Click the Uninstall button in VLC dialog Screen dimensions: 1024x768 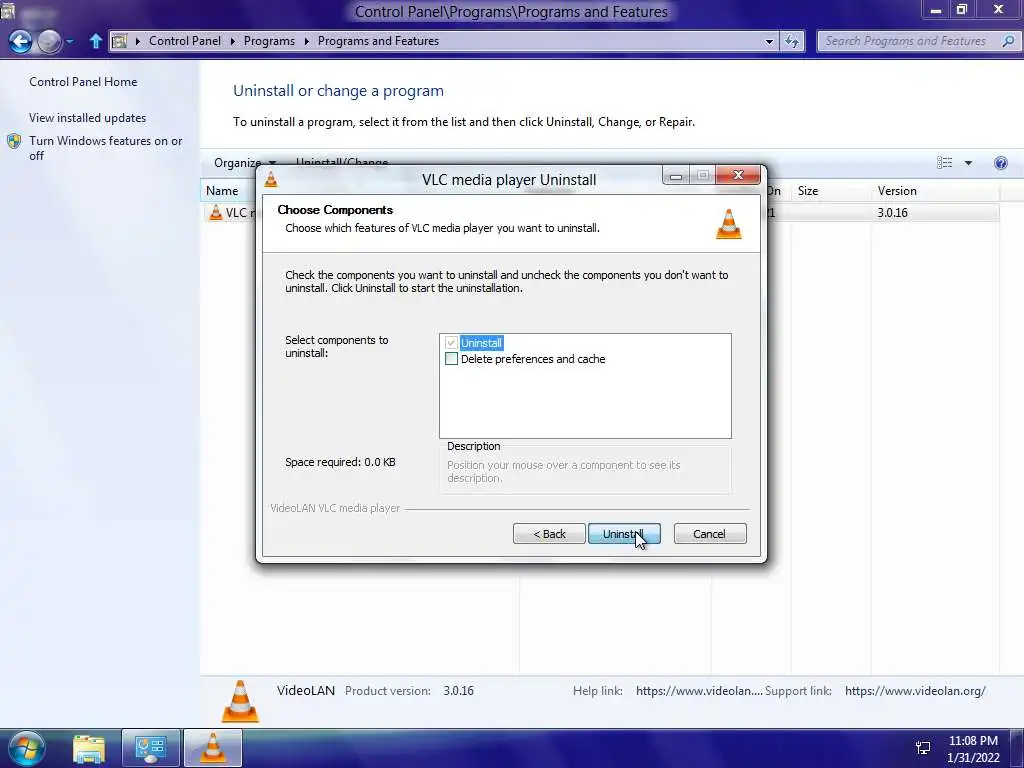tap(624, 534)
